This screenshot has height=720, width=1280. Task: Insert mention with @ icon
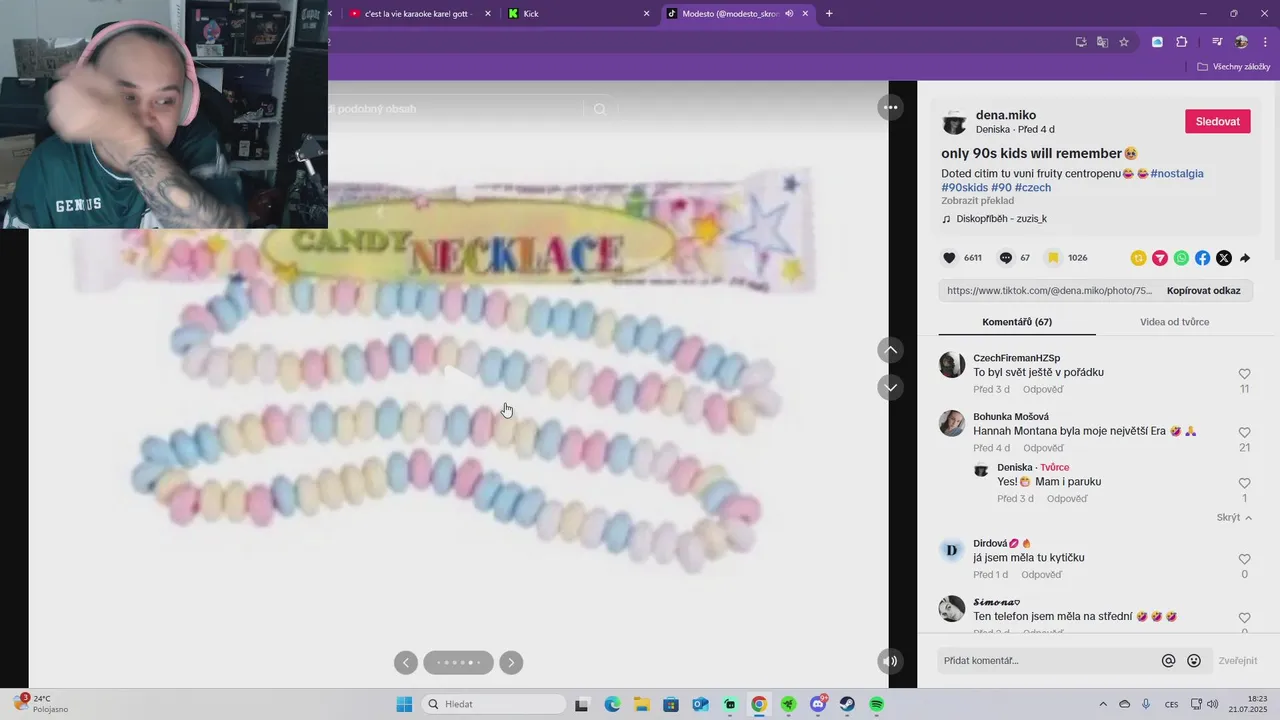pos(1168,661)
